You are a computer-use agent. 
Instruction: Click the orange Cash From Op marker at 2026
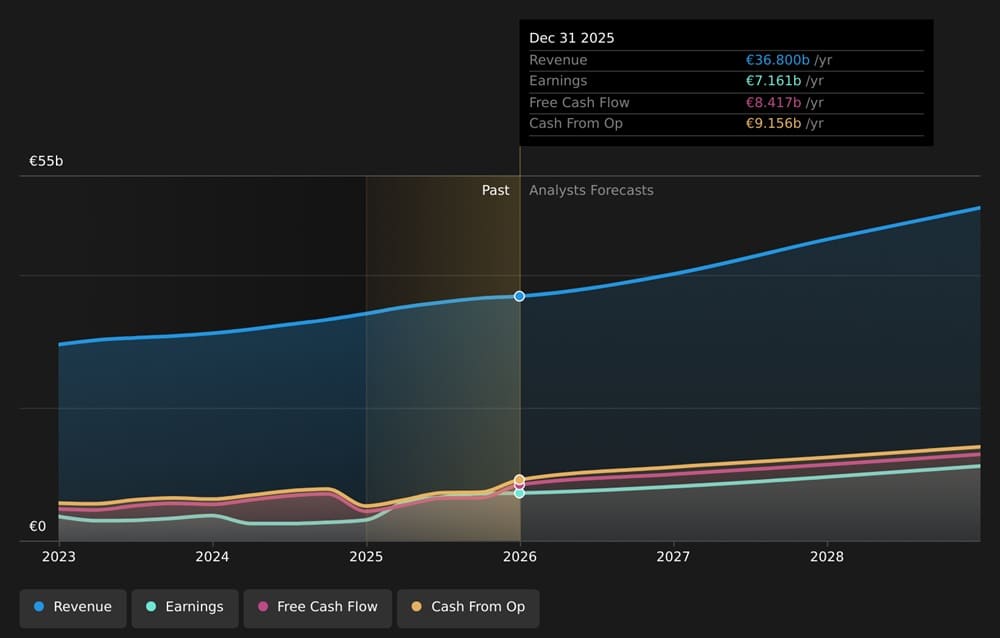tap(519, 480)
